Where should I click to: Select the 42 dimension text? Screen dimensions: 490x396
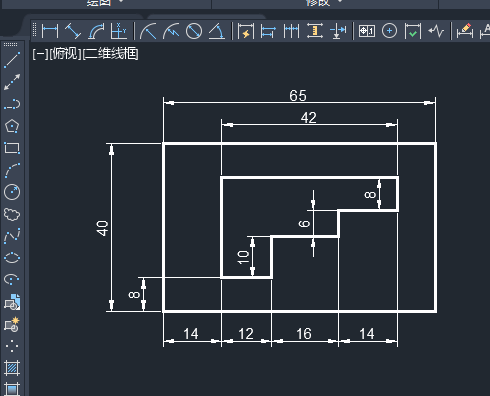click(x=308, y=118)
